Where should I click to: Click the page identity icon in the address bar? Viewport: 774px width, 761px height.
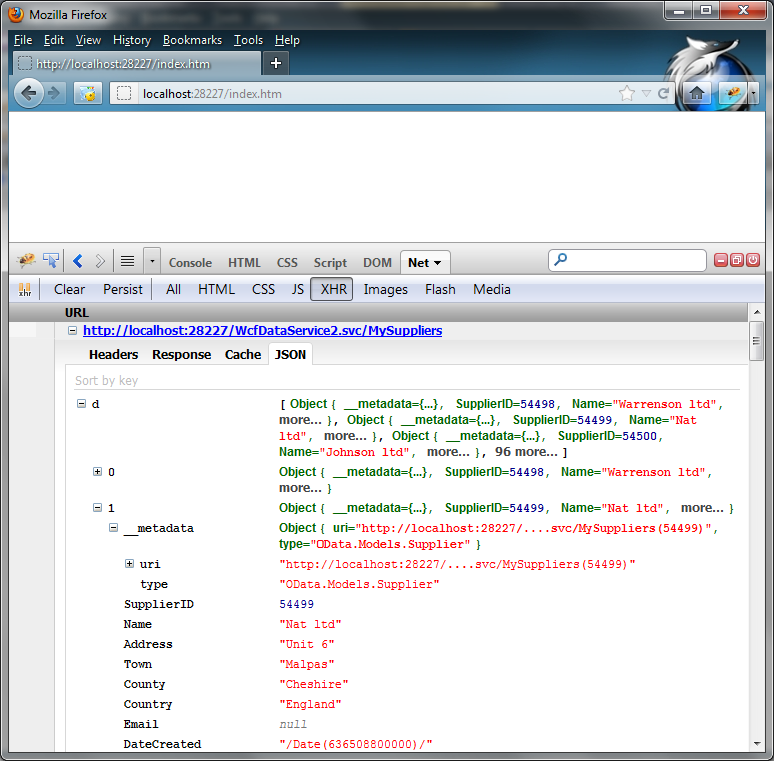pyautogui.click(x=124, y=93)
